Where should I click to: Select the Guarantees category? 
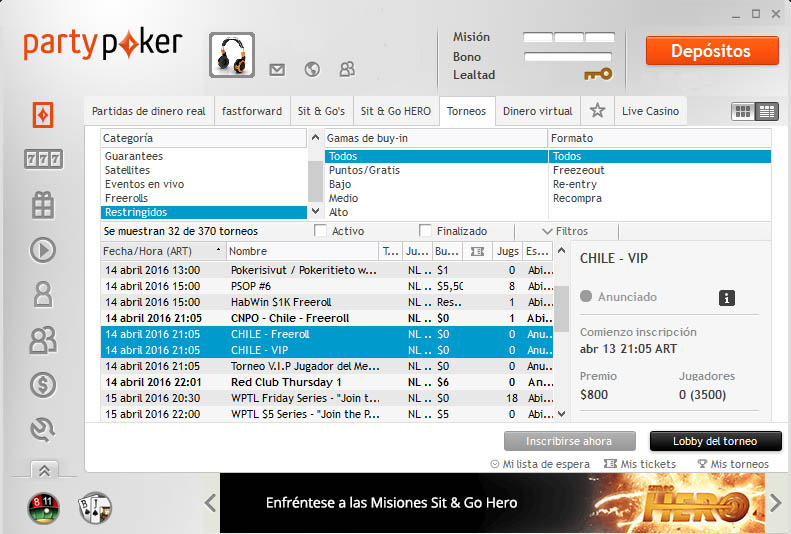click(x=204, y=156)
